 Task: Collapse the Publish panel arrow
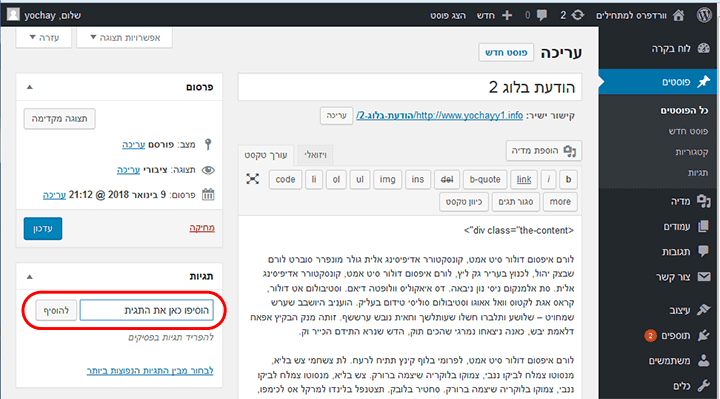(x=30, y=87)
